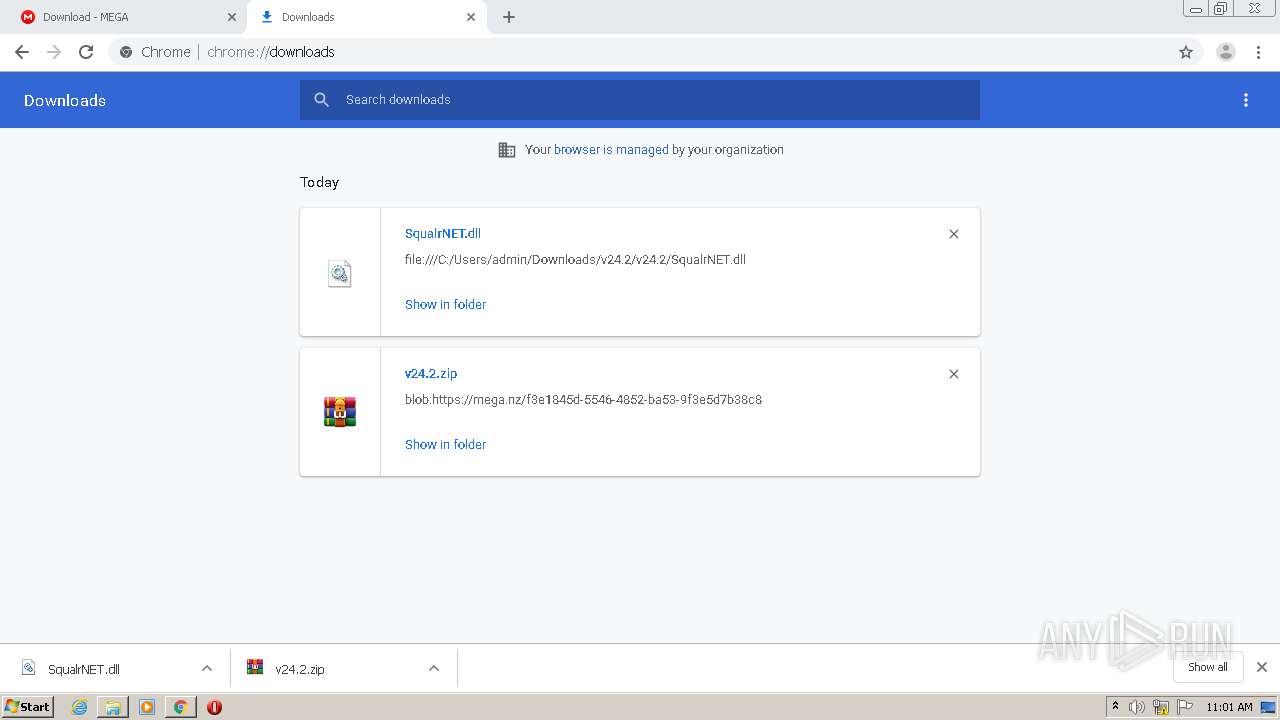Open the volume speaker tray icon
Viewport: 1280px width, 720px height.
[1137, 707]
